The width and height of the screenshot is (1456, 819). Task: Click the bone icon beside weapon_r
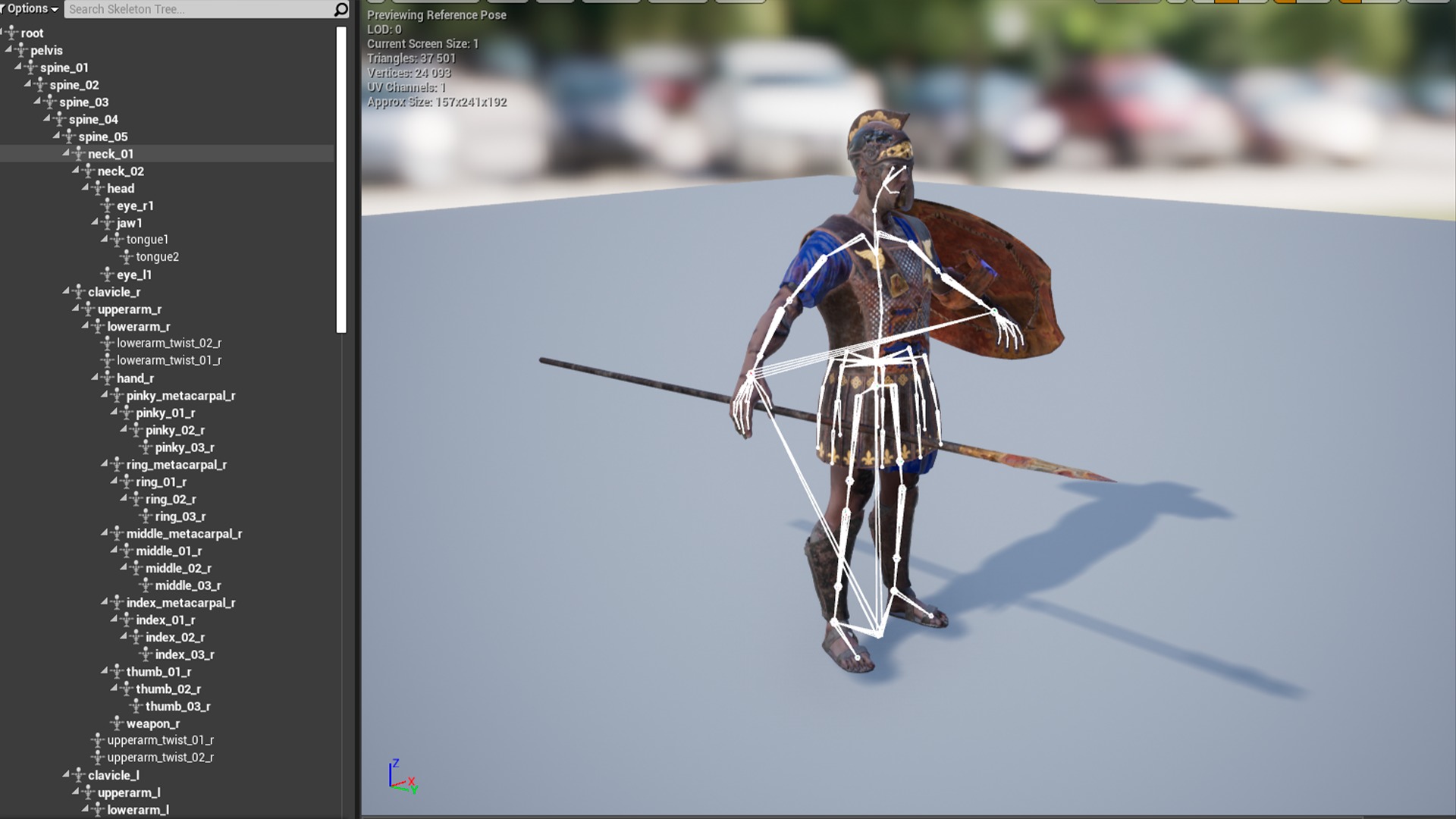pyautogui.click(x=118, y=723)
